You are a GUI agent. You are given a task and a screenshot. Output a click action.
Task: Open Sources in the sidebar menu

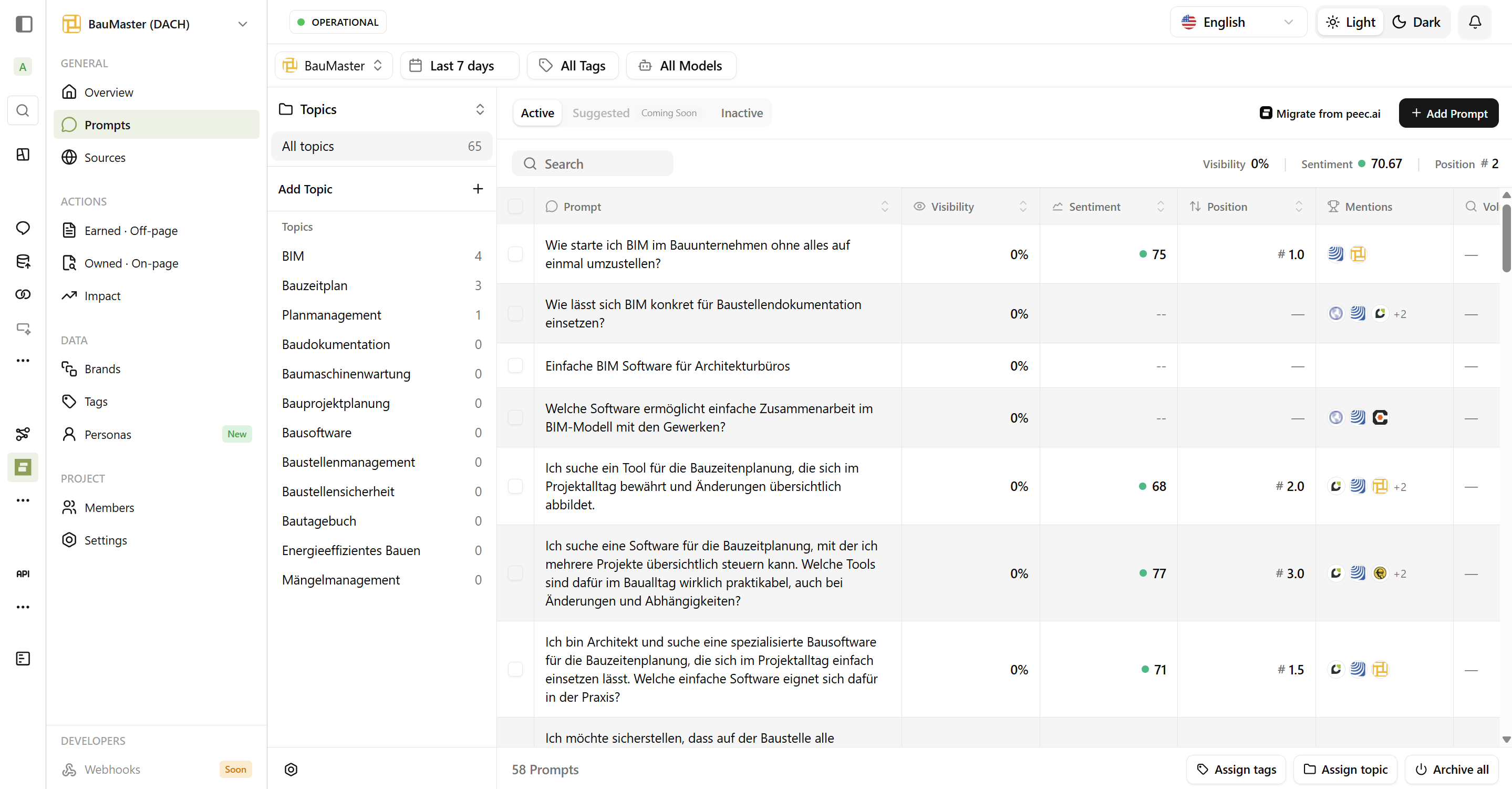pyautogui.click(x=105, y=158)
